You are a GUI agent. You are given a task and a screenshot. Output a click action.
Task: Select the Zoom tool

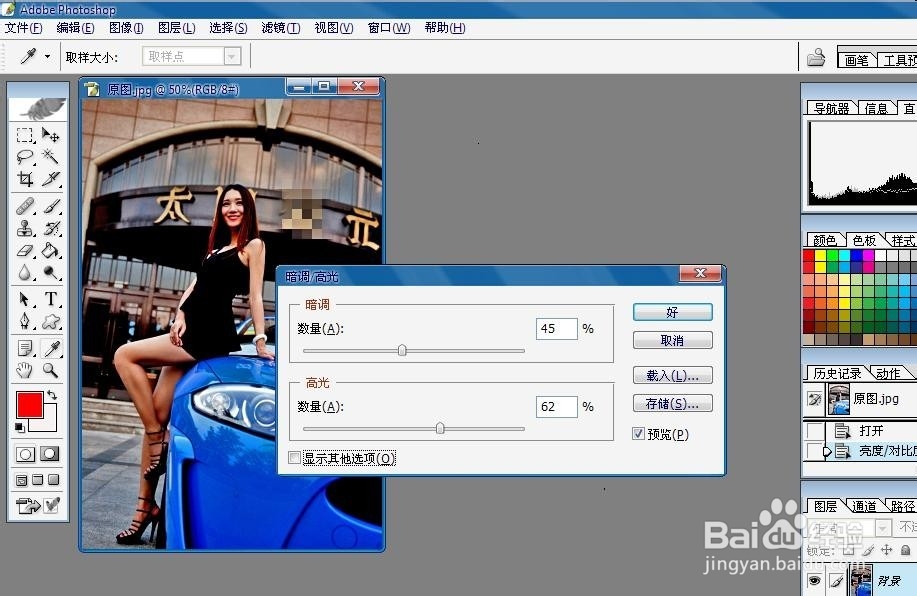tap(52, 369)
